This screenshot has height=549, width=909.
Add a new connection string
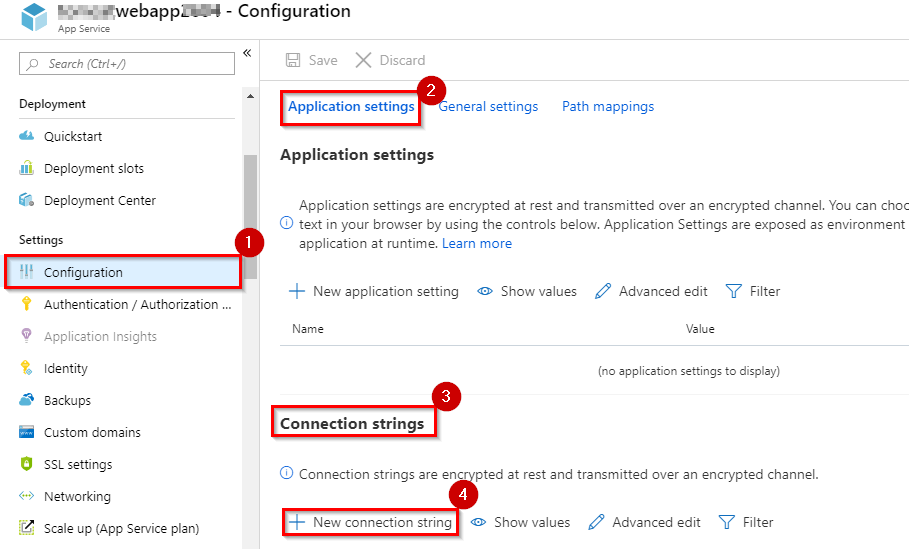tap(370, 522)
